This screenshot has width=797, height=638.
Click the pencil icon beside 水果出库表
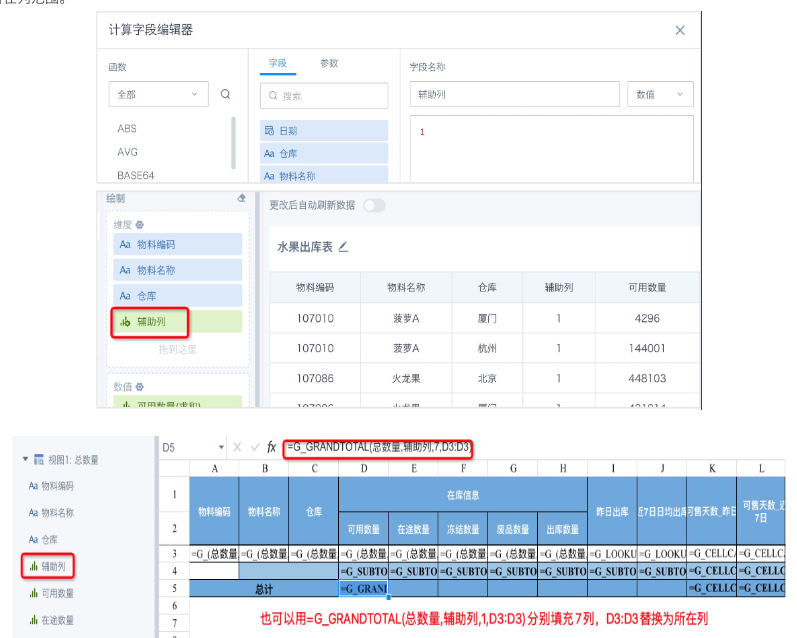point(344,247)
